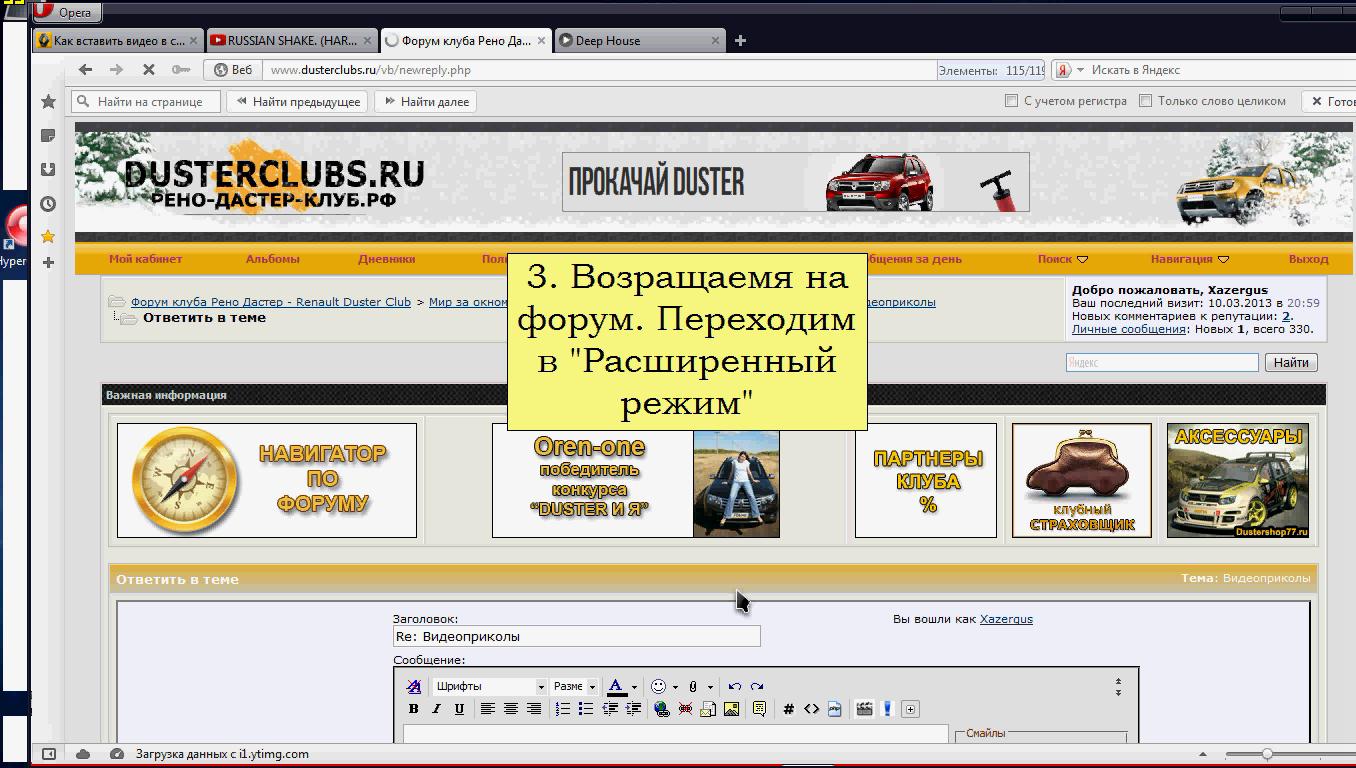Click the password wand key icon
The image size is (1356, 768).
[180, 69]
